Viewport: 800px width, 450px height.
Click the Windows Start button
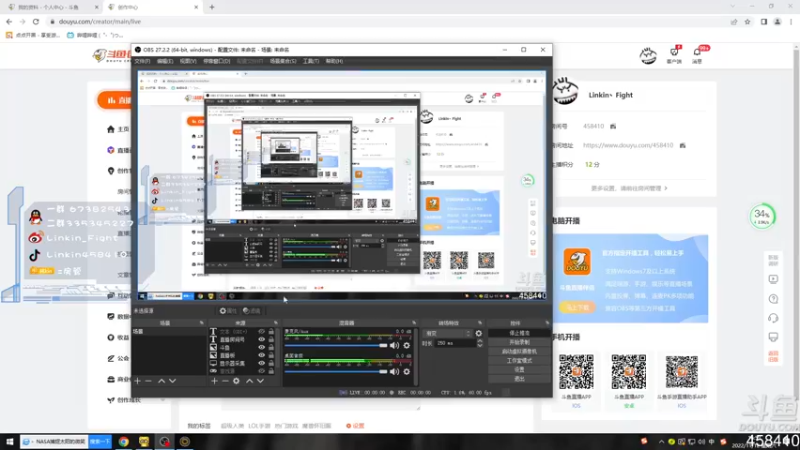pyautogui.click(x=10, y=441)
